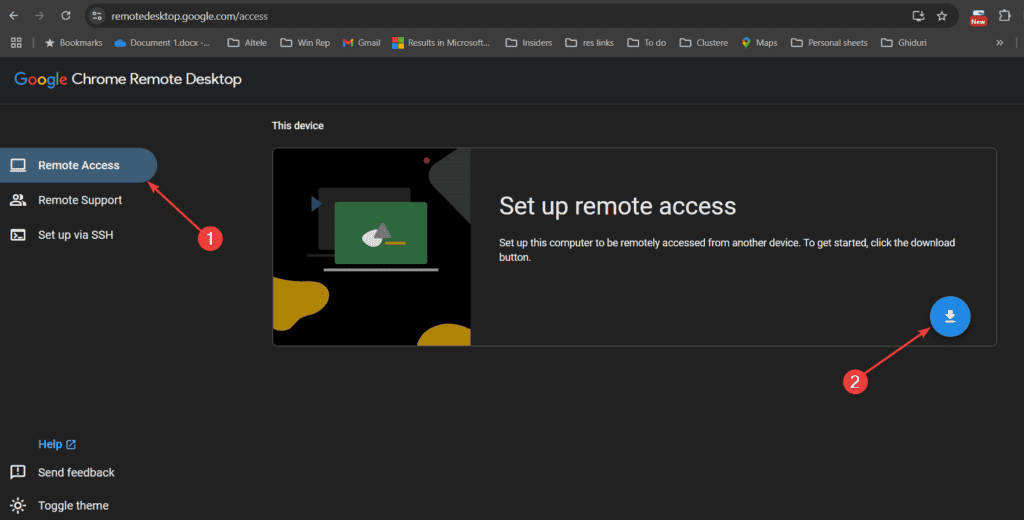
Task: Open the Win Rep bookmarks folder
Action: (x=305, y=42)
